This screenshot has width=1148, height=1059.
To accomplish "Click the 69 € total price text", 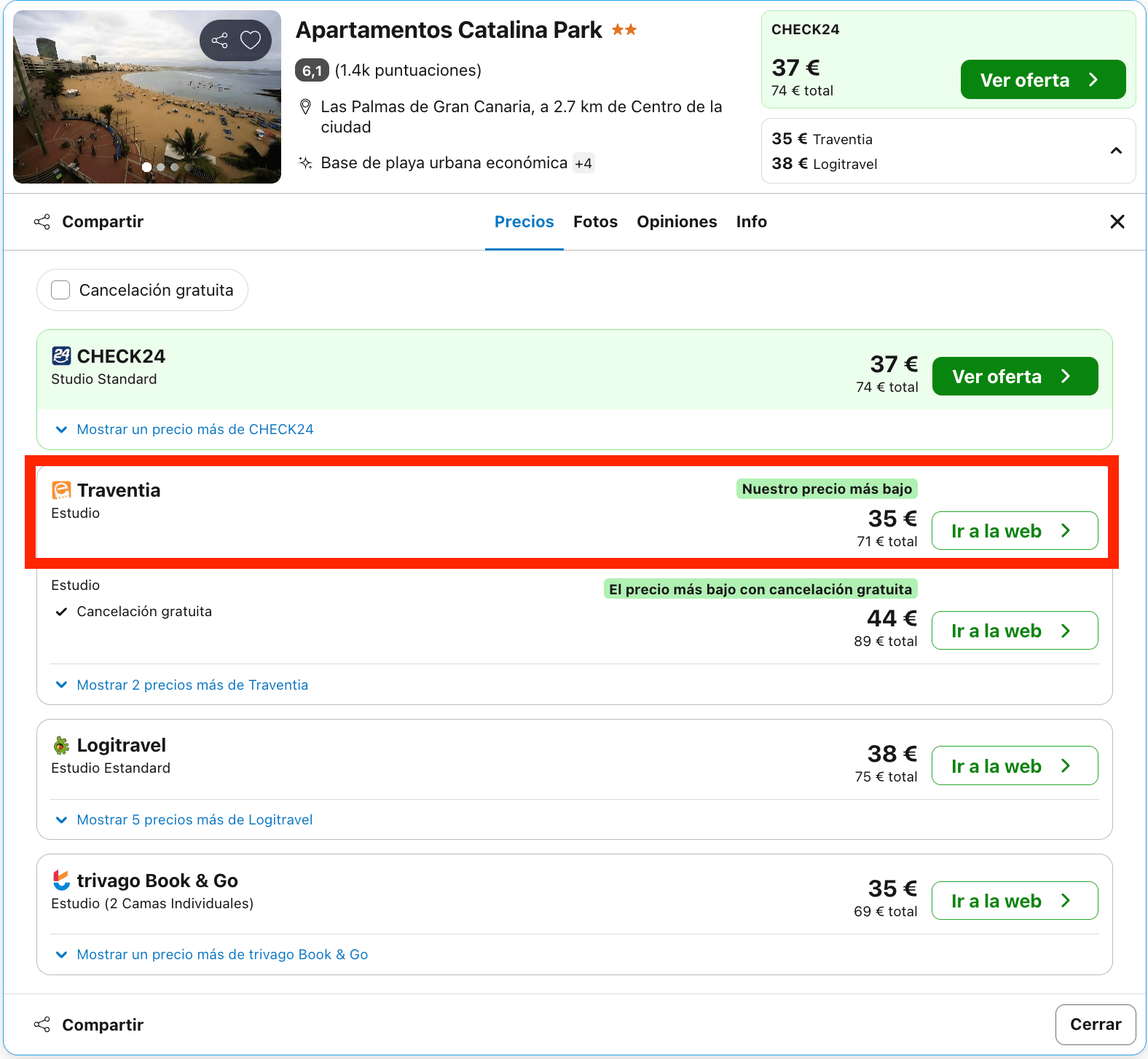I will (x=886, y=911).
